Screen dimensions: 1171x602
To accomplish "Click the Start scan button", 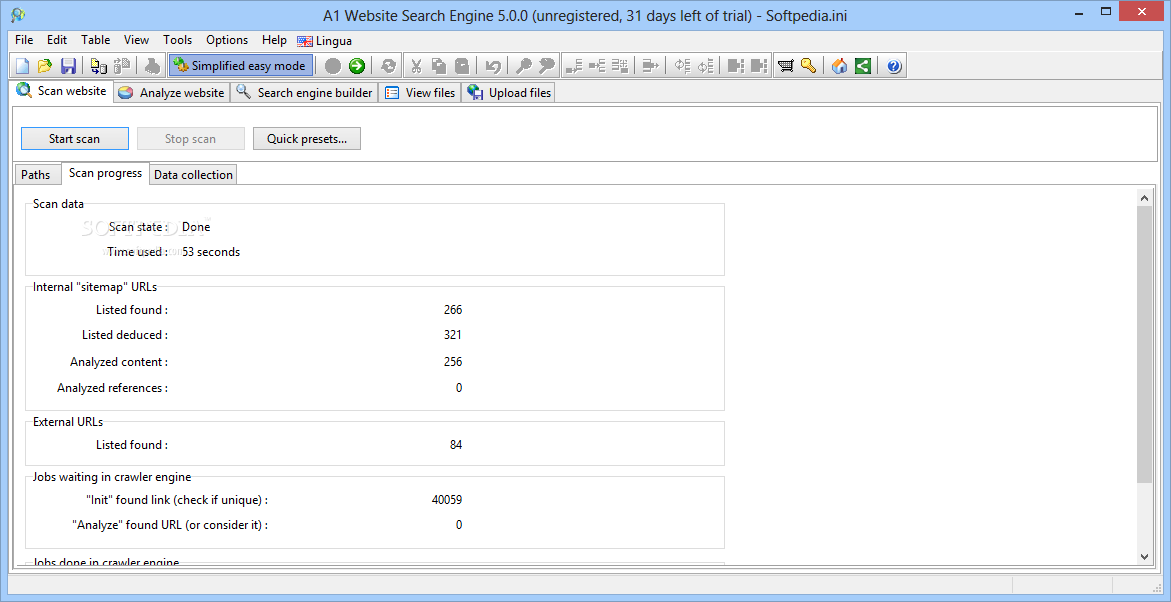I will point(75,139).
